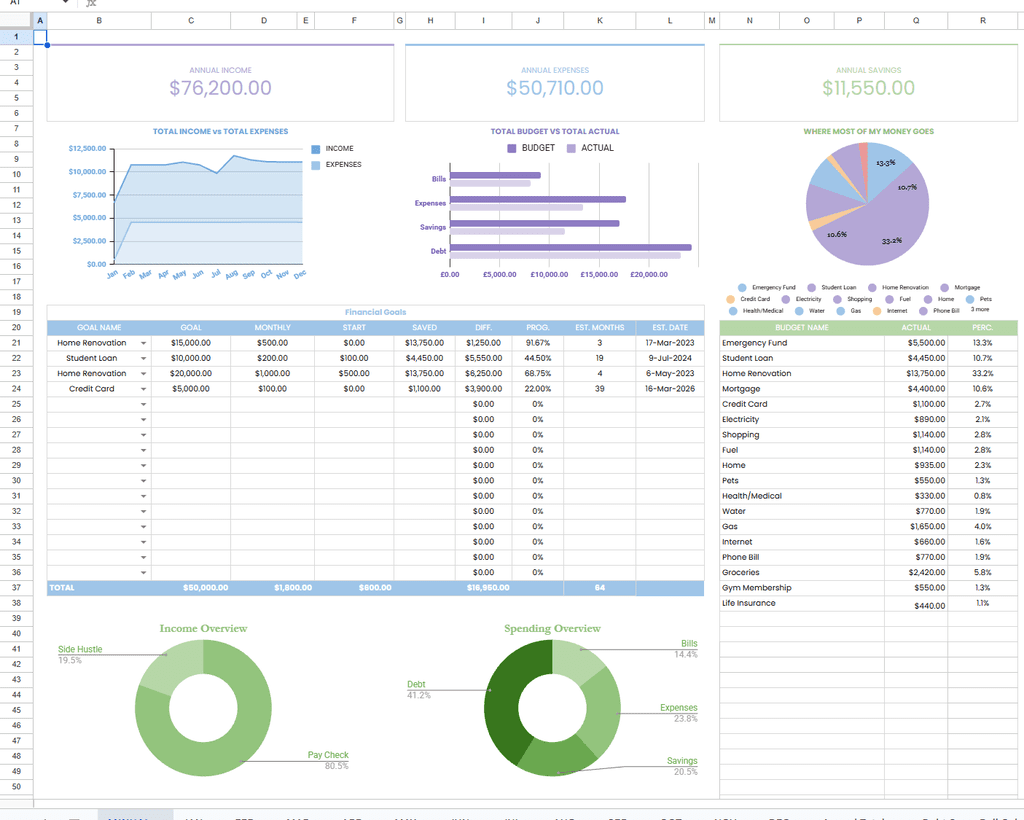Click the Side Hustle donut chart label
The height and width of the screenshot is (820, 1024).
[x=80, y=650]
